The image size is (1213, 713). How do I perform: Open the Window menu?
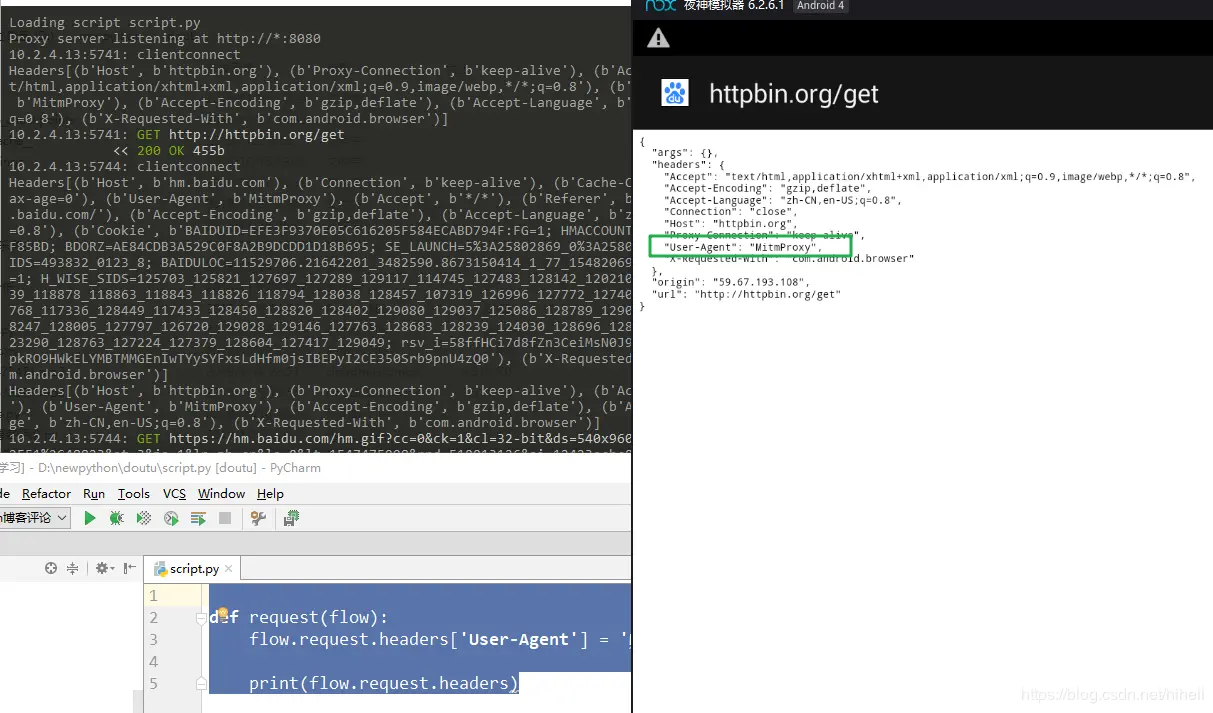[x=221, y=494]
